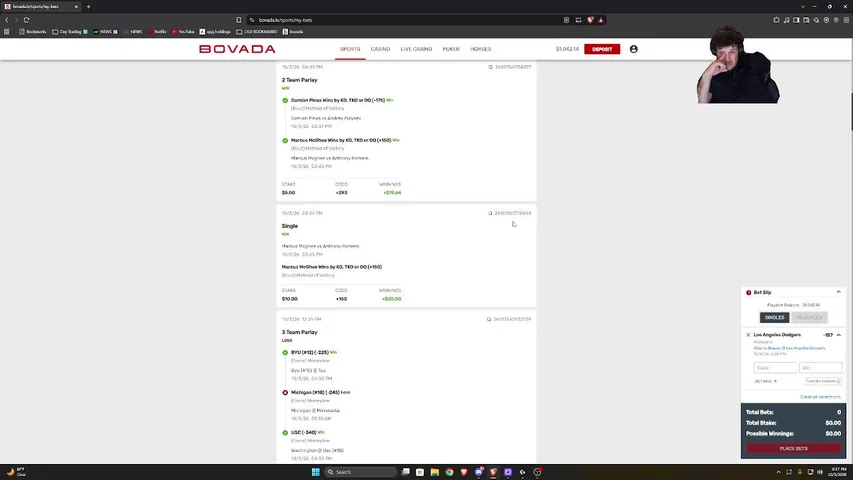Click the cash out availability button
The height and width of the screenshot is (480, 853).
(x=823, y=381)
